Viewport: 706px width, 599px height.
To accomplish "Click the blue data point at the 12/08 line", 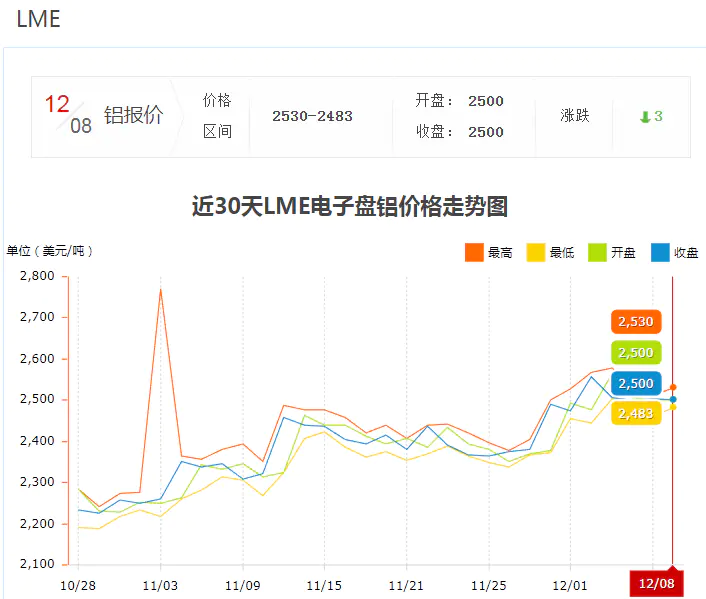I will click(673, 399).
